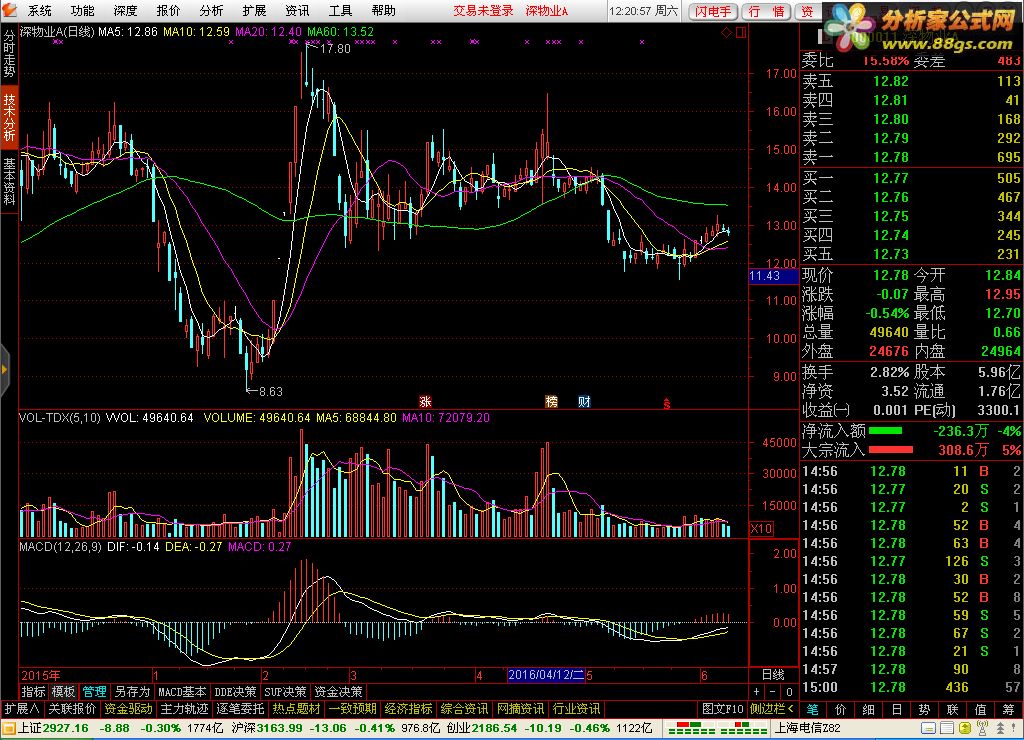Select the SUP决策 template tab

coord(285,692)
